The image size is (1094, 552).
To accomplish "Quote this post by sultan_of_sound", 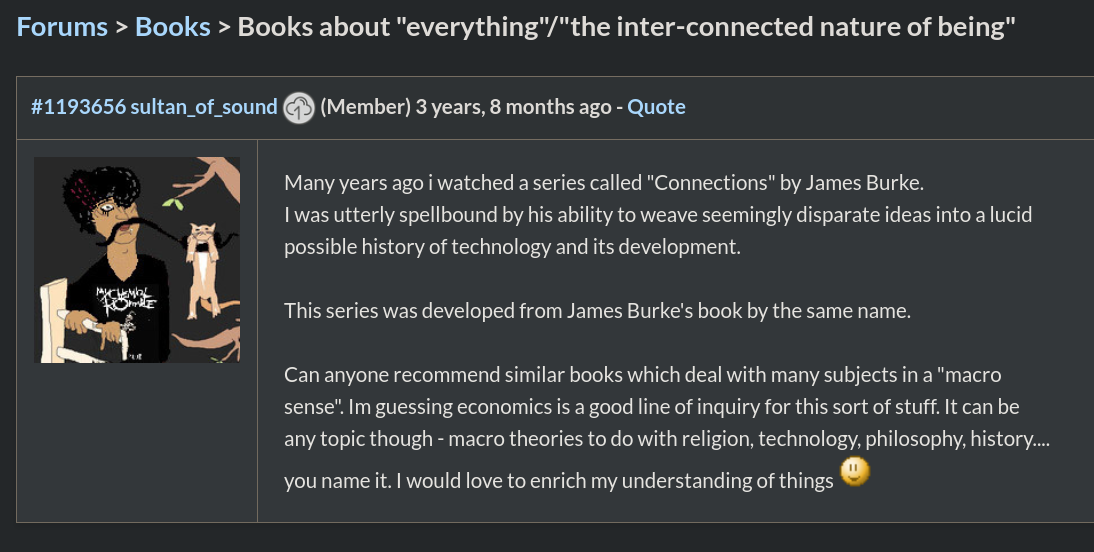I will click(x=656, y=107).
